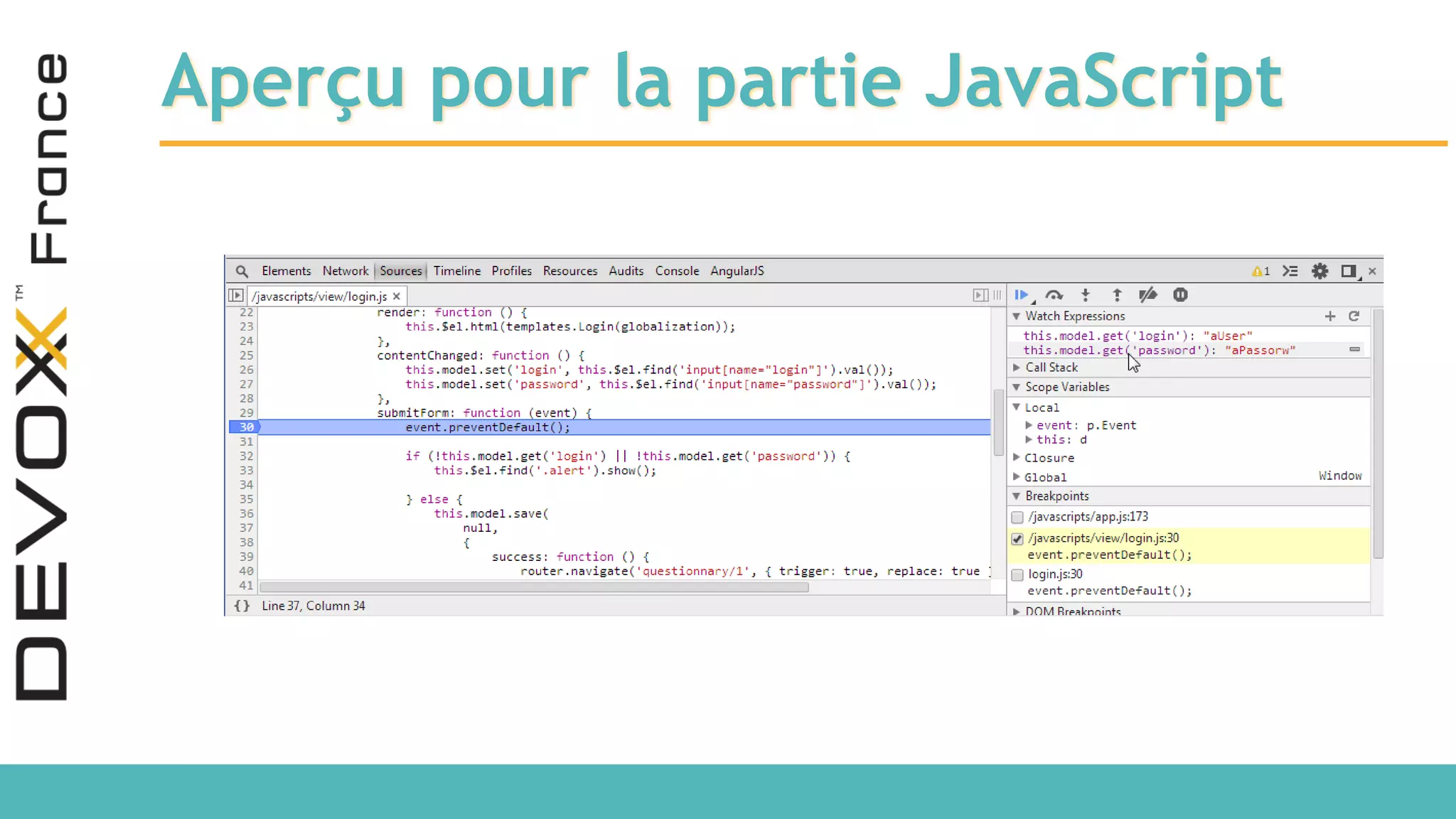Click the debugger sidebar vertical scrollbar
This screenshot has height=819, width=1456.
[1378, 434]
